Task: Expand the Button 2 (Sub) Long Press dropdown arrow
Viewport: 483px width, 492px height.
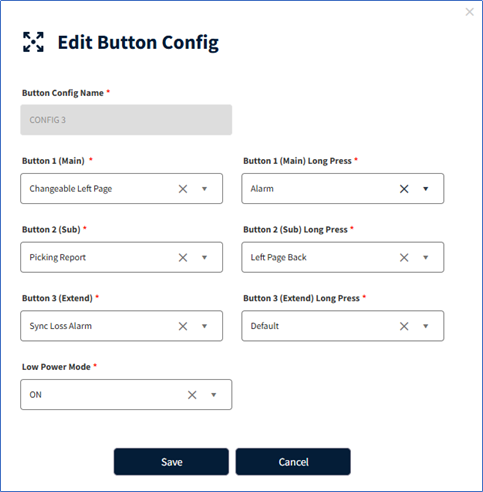Action: point(426,258)
